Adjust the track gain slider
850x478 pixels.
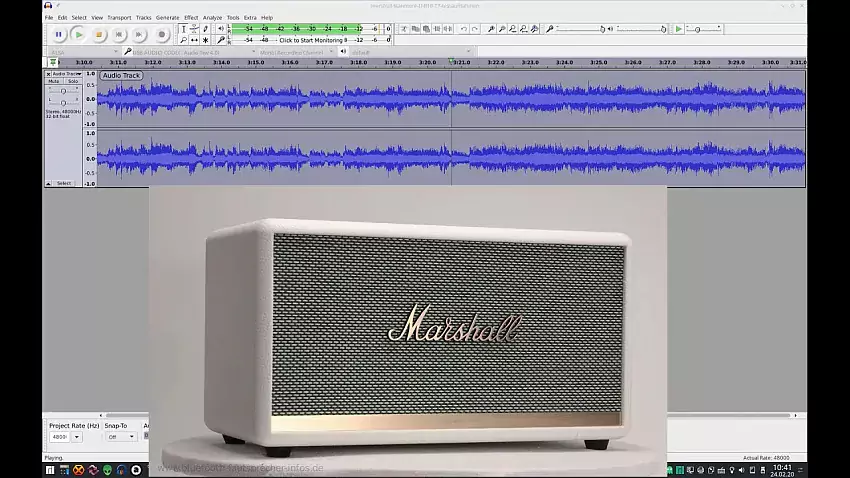(x=63, y=91)
